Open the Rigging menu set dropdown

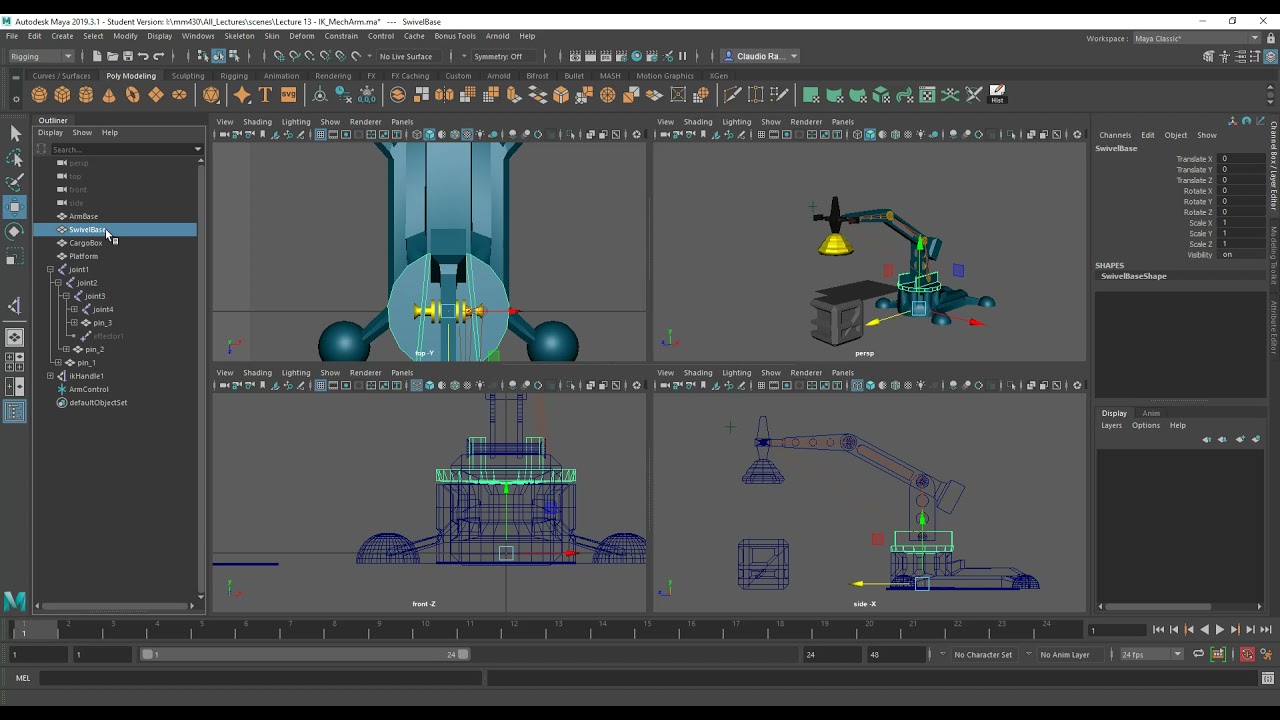coord(41,56)
